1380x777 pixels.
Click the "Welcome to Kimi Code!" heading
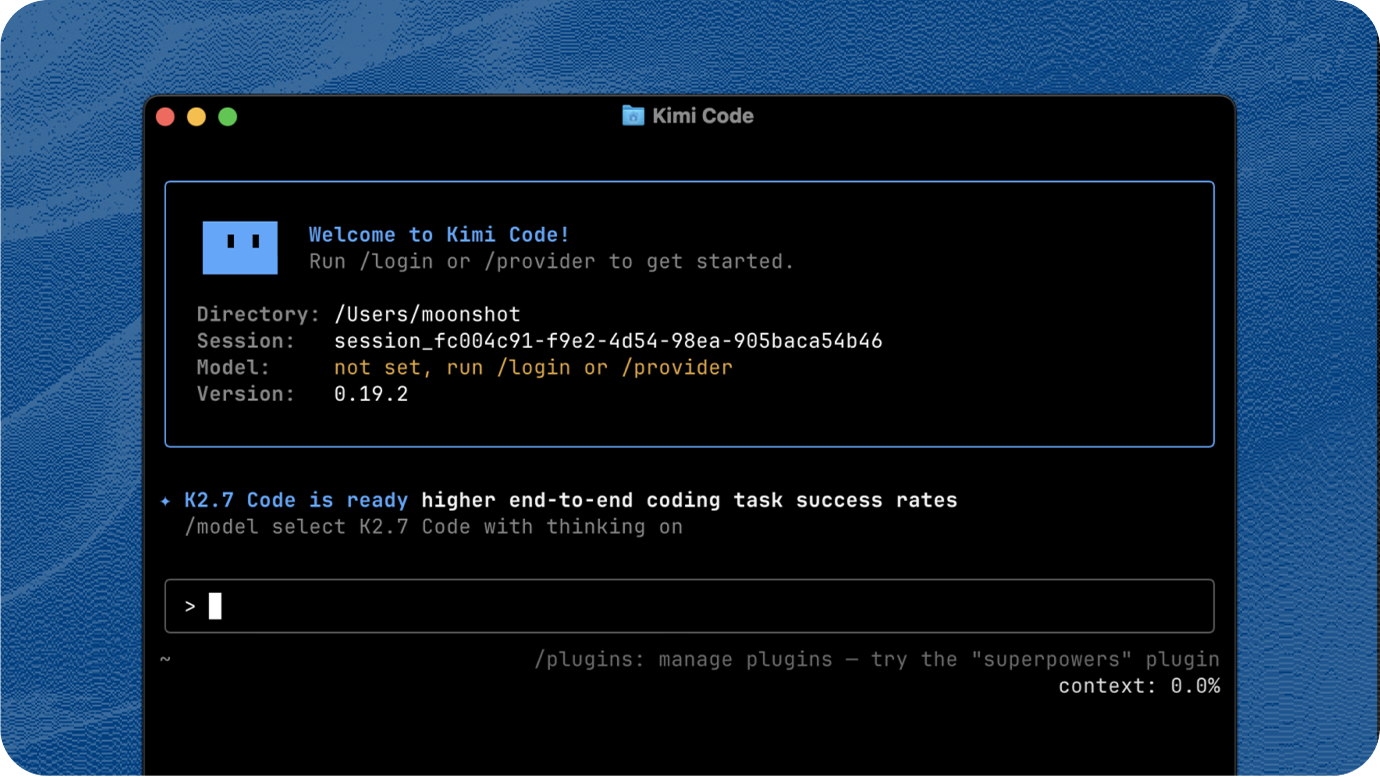439,235
